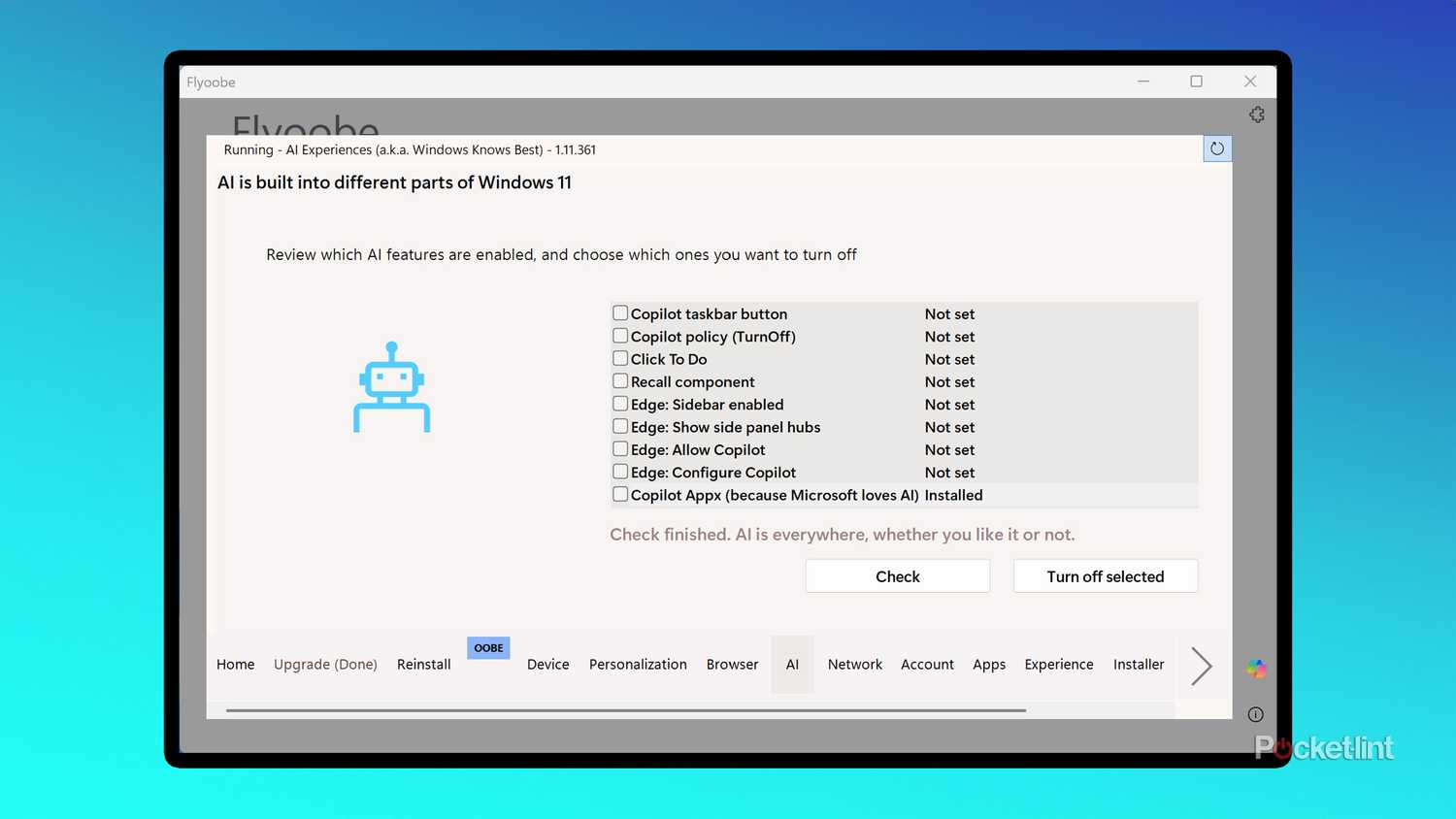Viewport: 1456px width, 819px height.
Task: Select Edge: Configure Copilot checkbox
Action: tap(620, 471)
